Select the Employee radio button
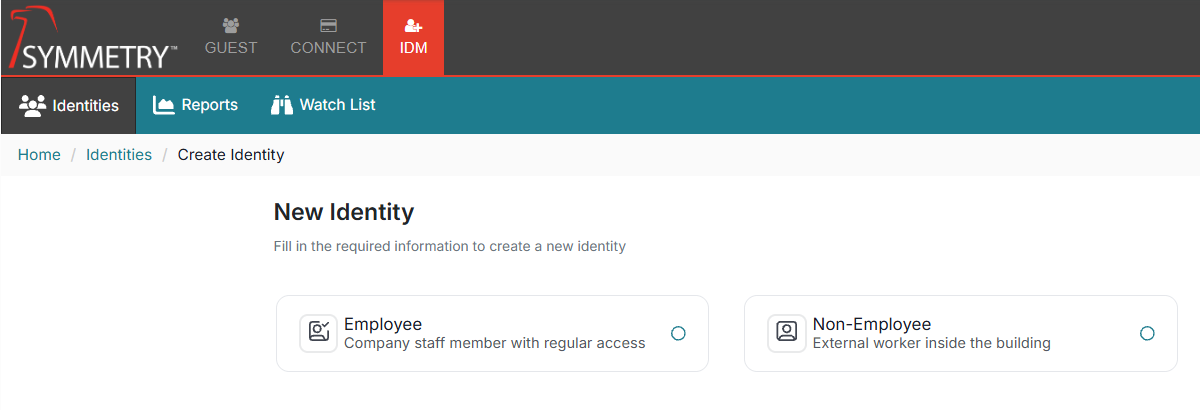 click(678, 333)
